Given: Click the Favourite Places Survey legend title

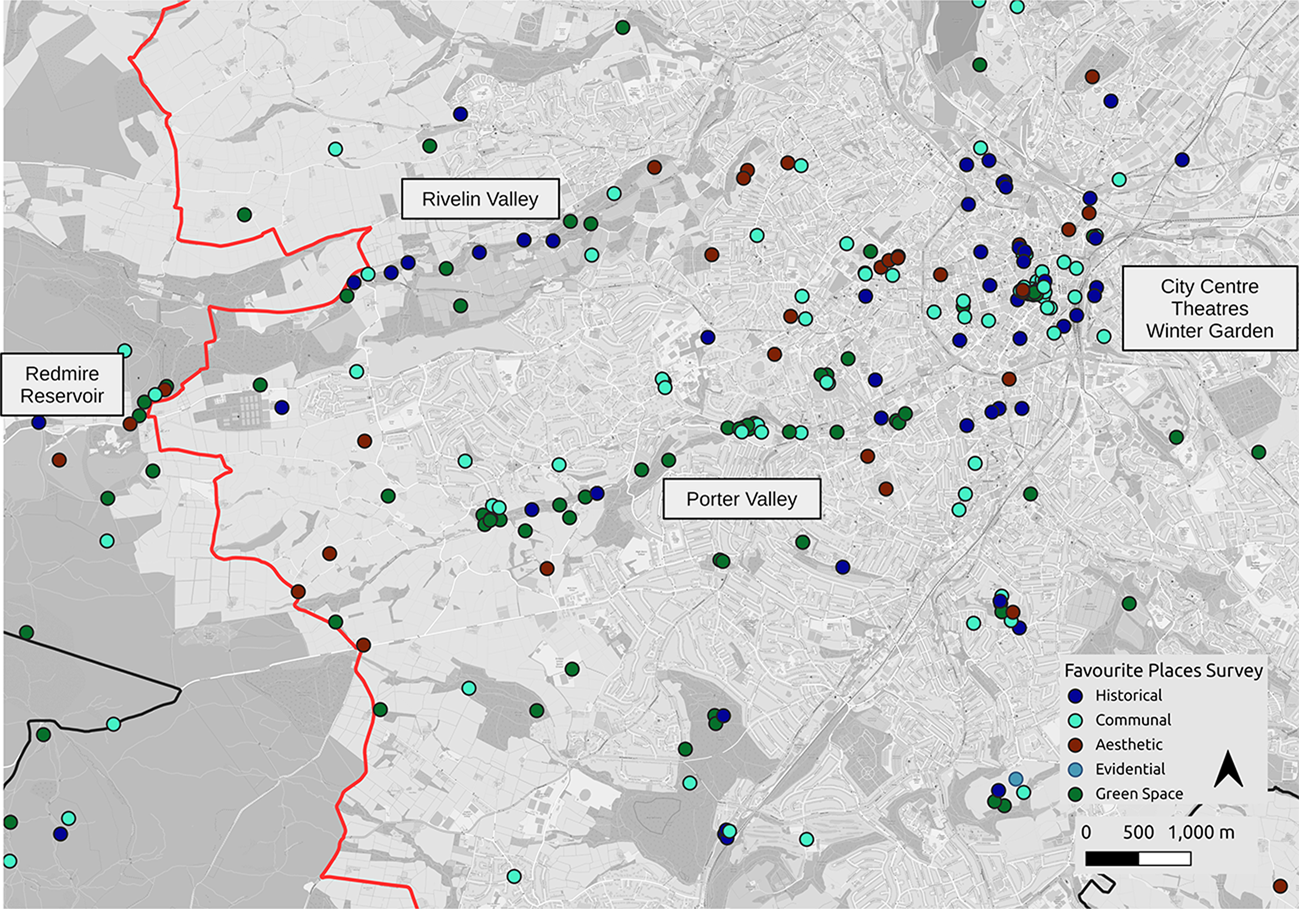Looking at the screenshot, I should click(x=1162, y=670).
